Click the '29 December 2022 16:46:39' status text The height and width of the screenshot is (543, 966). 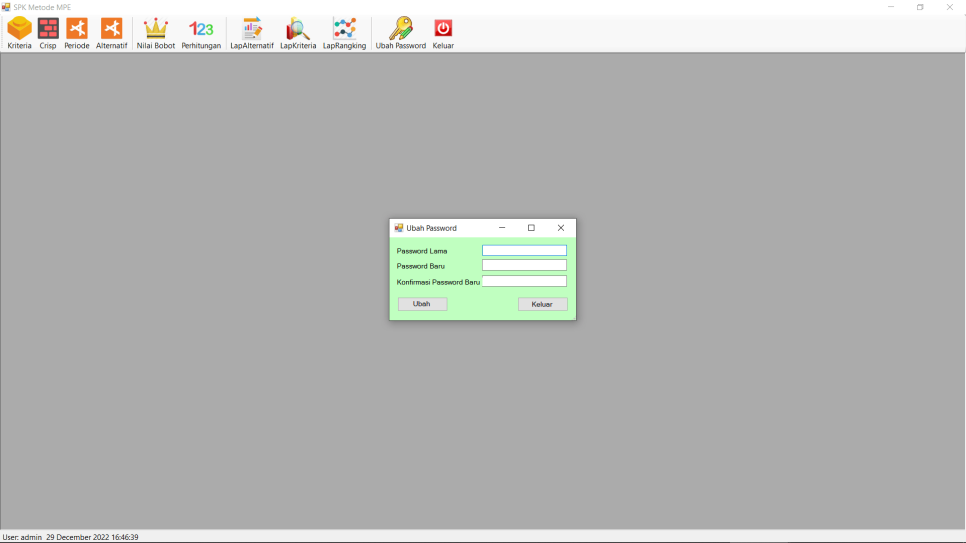pyautogui.click(x=92, y=537)
